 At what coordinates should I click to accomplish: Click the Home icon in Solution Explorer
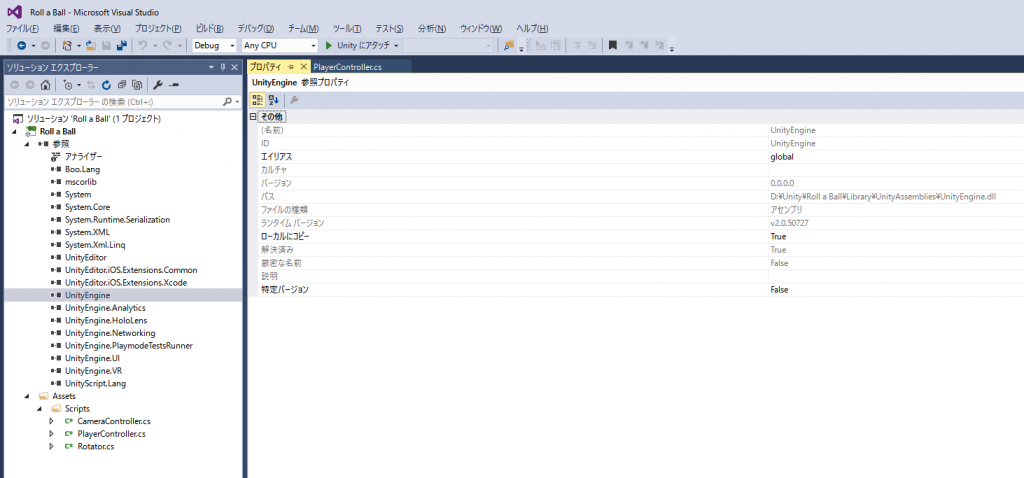(45, 85)
